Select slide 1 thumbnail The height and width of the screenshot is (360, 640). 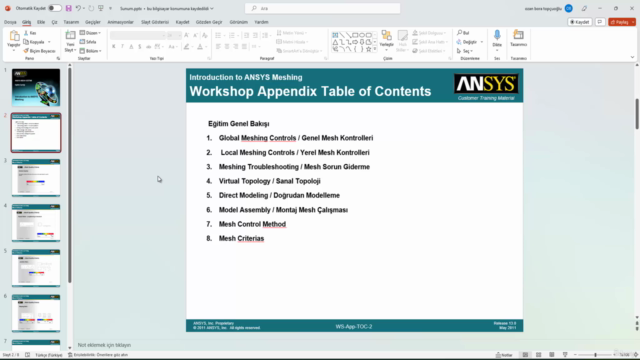click(36, 87)
